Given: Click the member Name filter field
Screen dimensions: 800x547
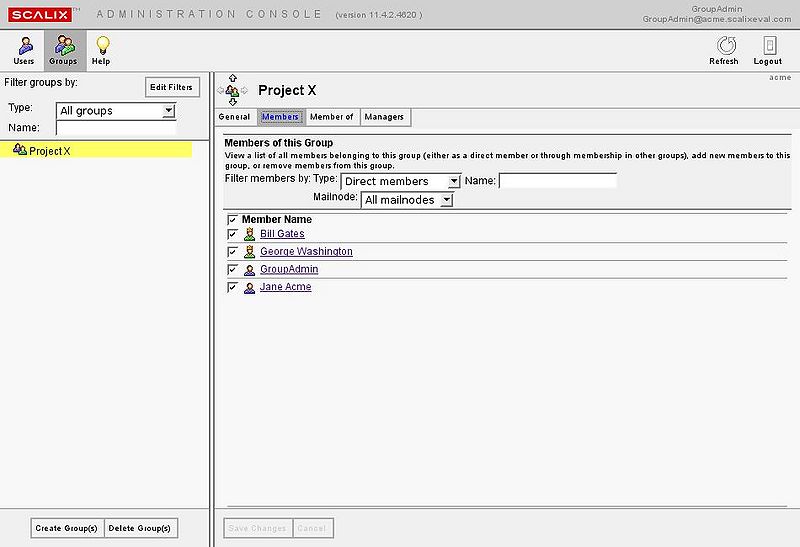Looking at the screenshot, I should (558, 181).
